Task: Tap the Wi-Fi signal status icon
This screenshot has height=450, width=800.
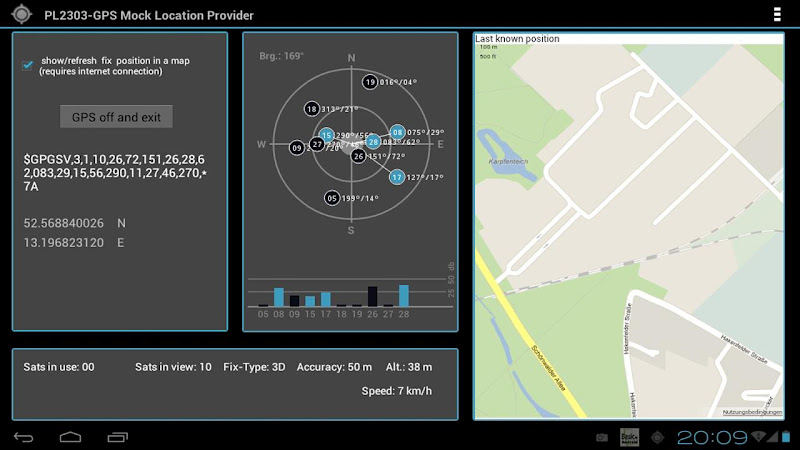Action: click(x=759, y=436)
